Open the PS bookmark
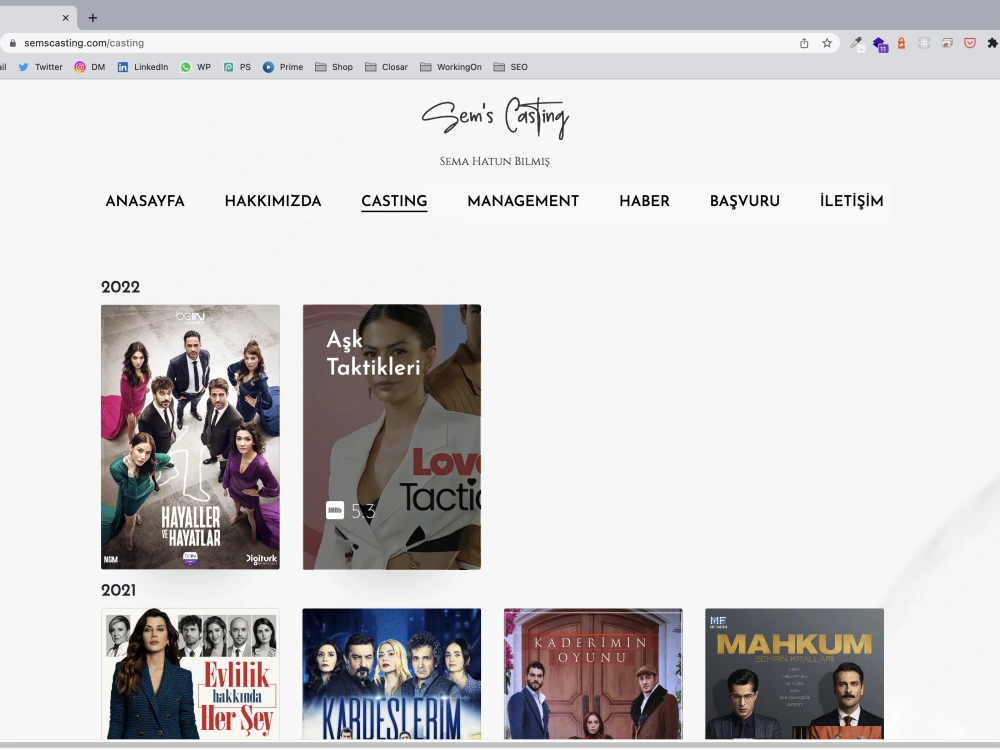The width and height of the screenshot is (1000, 750). [x=237, y=67]
